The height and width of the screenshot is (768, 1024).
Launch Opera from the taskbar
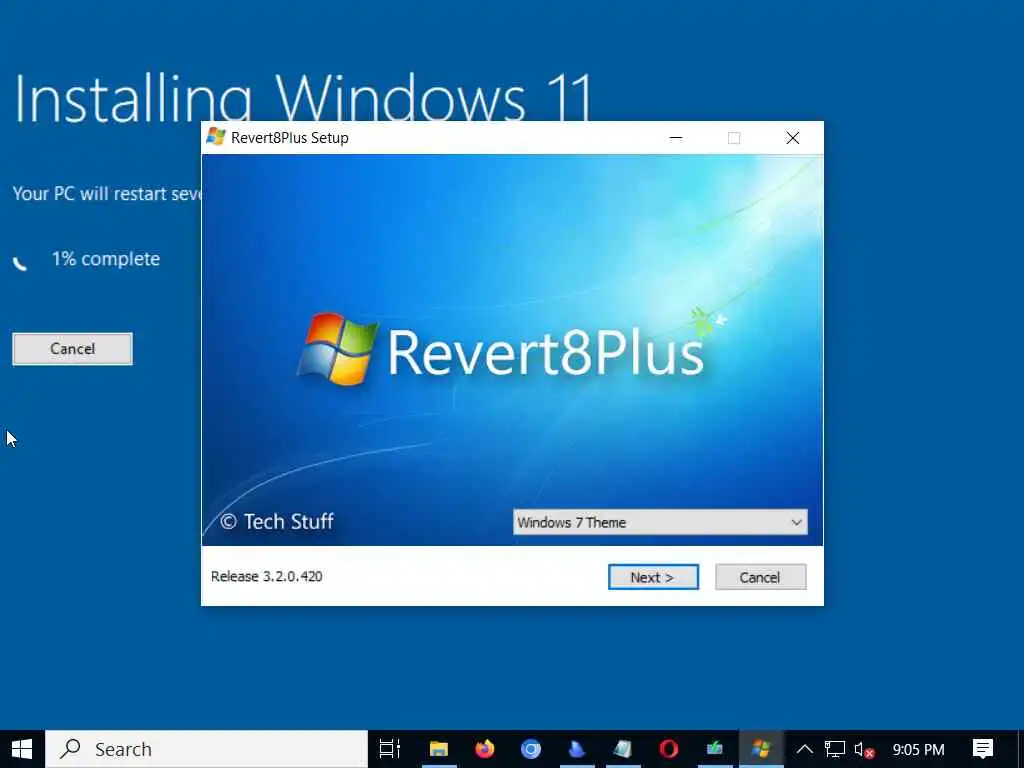pos(669,749)
